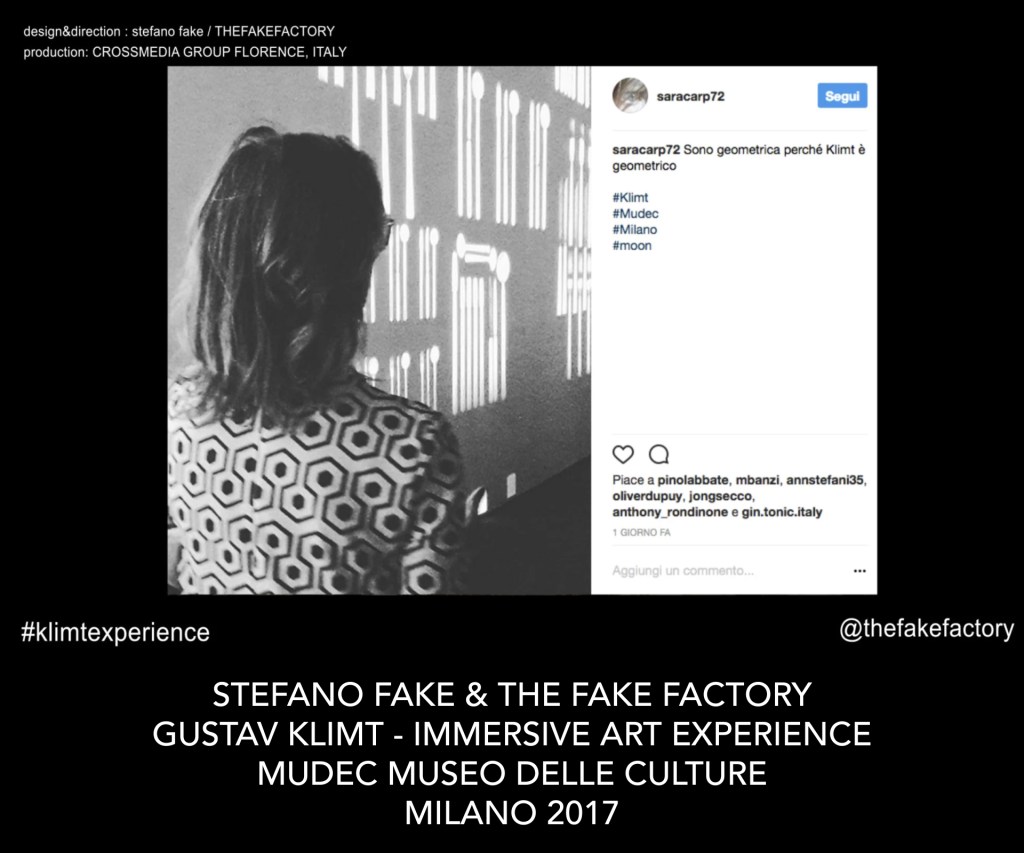Open pinolabbate's profile from likes
Image resolution: width=1024 pixels, height=853 pixels.
tap(693, 480)
